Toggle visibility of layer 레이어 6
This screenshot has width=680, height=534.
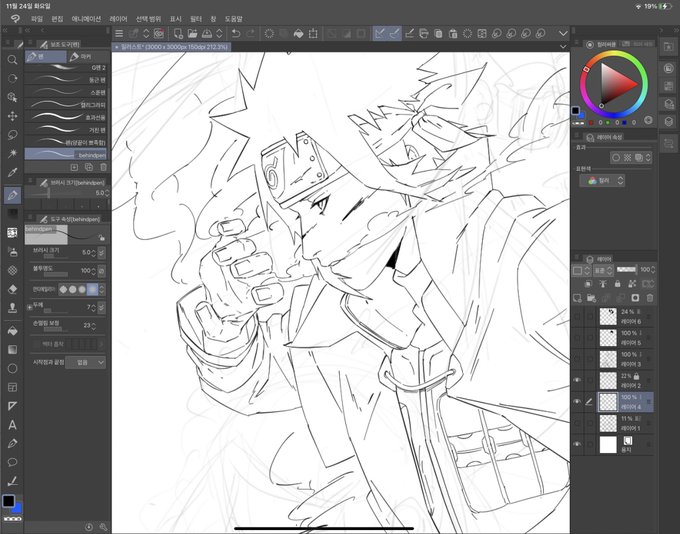coord(577,316)
